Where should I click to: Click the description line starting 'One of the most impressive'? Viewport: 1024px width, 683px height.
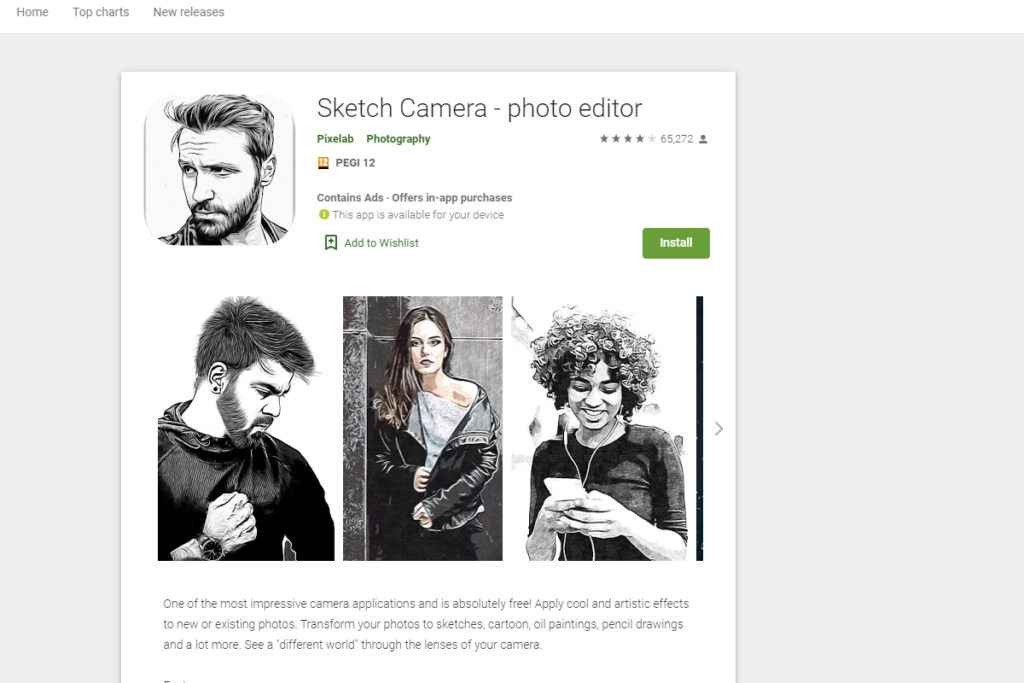pos(426,603)
